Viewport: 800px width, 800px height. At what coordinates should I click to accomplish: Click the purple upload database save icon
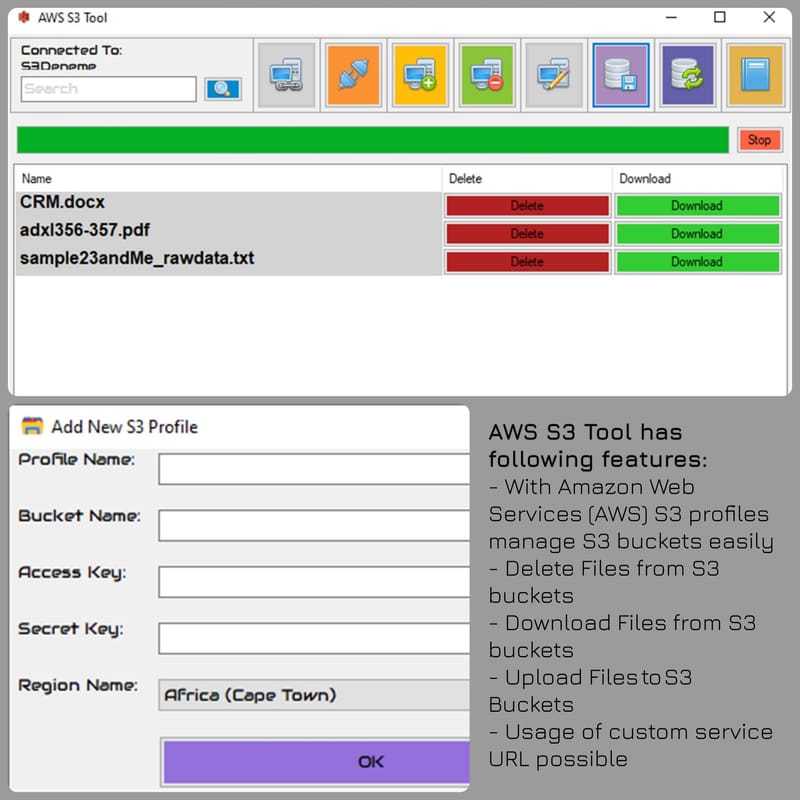621,76
